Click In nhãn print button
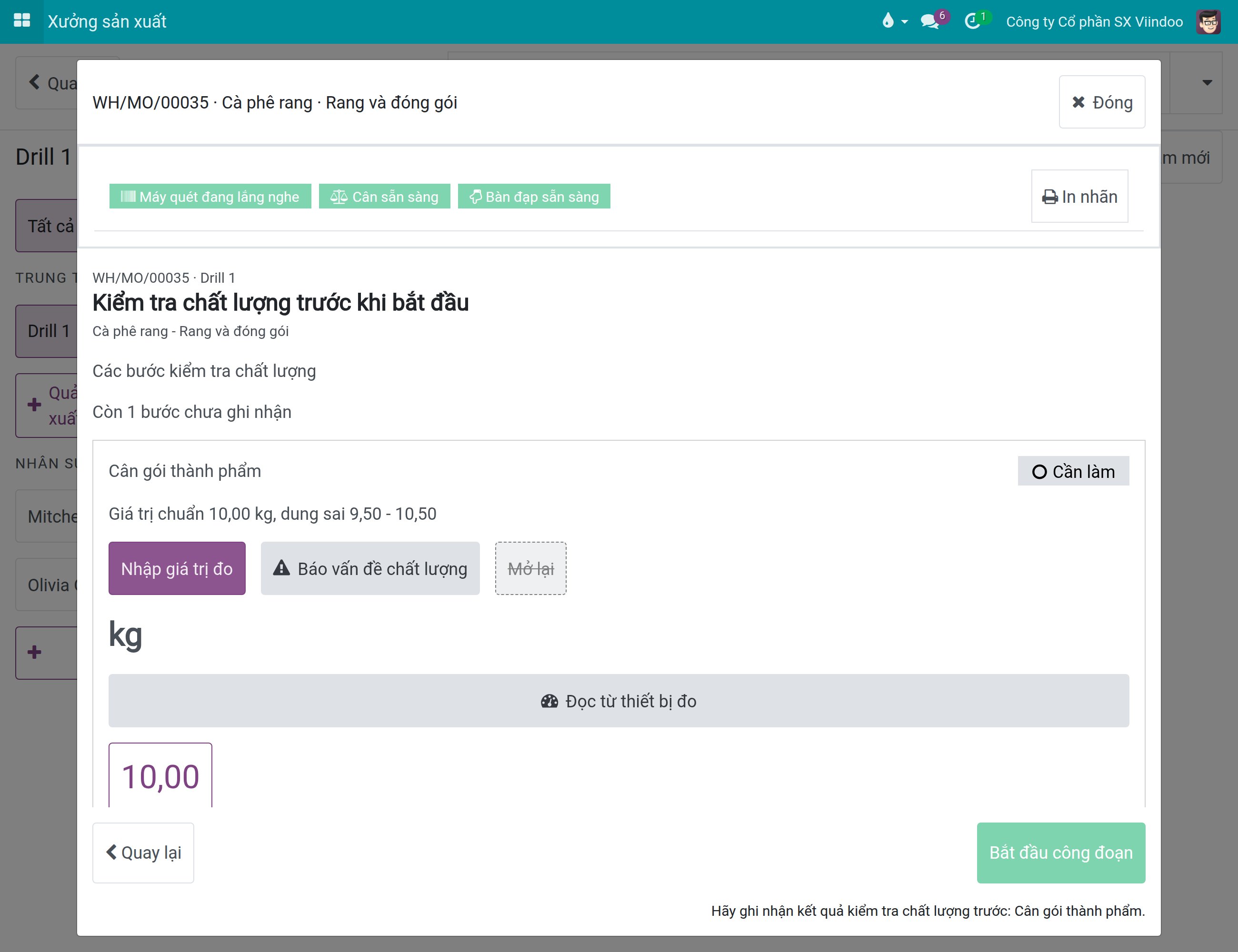This screenshot has width=1238, height=952. coord(1079,196)
